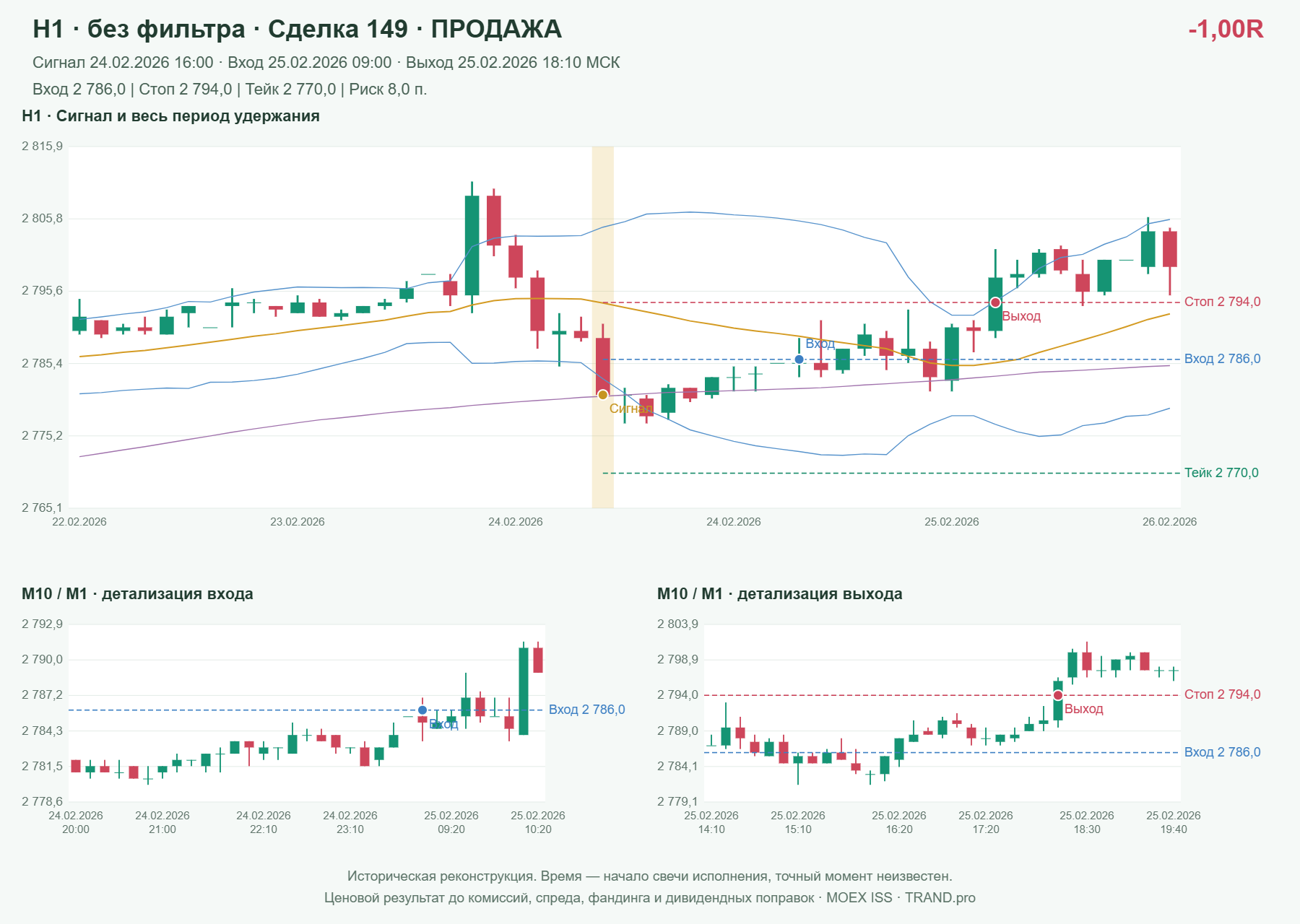Click the title 'H1 · без фильтра · Сделка 149 · ПРОДАЖА'

(x=297, y=29)
